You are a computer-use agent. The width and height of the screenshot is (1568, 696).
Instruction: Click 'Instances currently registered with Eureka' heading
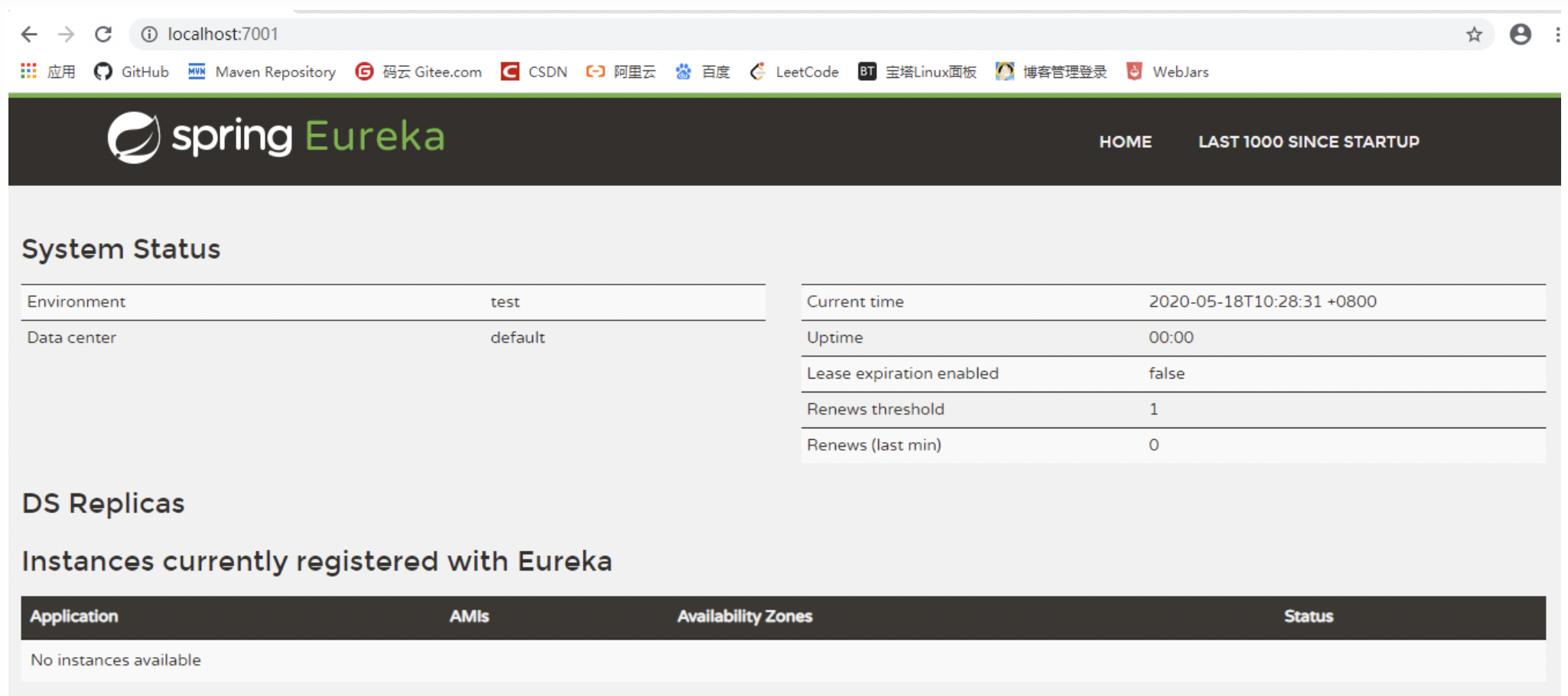[x=317, y=561]
